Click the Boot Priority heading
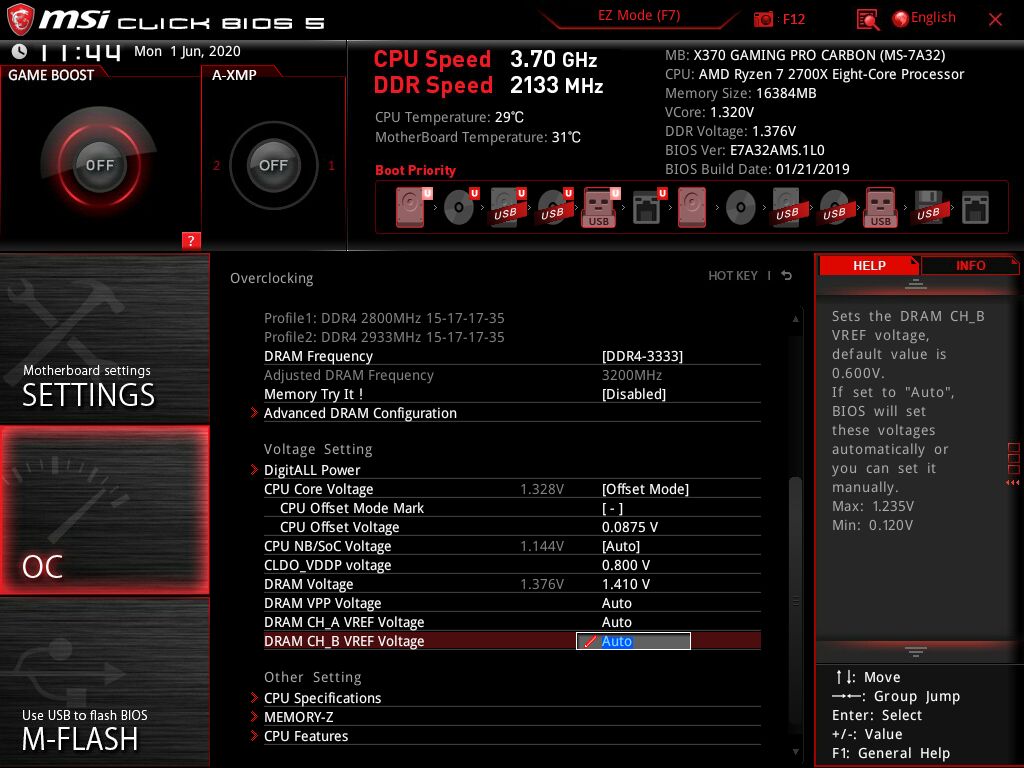1024x768 pixels. pyautogui.click(x=415, y=170)
